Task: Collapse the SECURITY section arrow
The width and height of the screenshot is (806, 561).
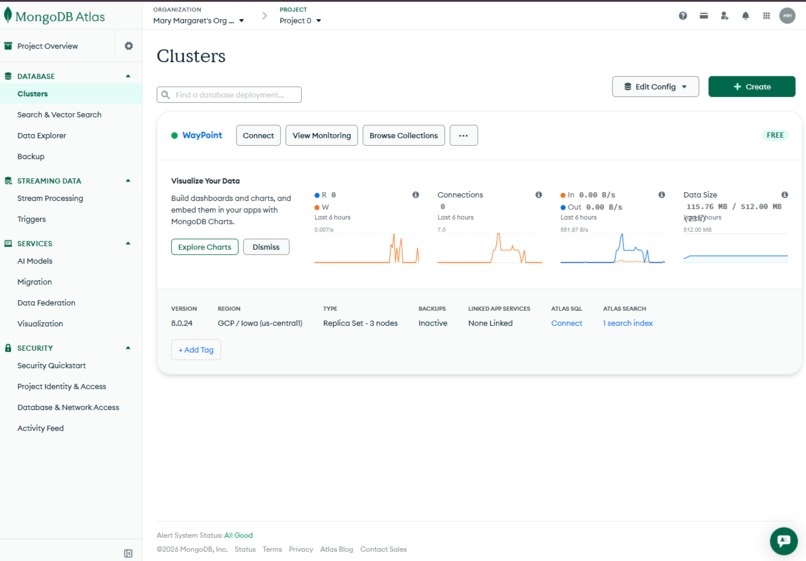Action: [128, 348]
